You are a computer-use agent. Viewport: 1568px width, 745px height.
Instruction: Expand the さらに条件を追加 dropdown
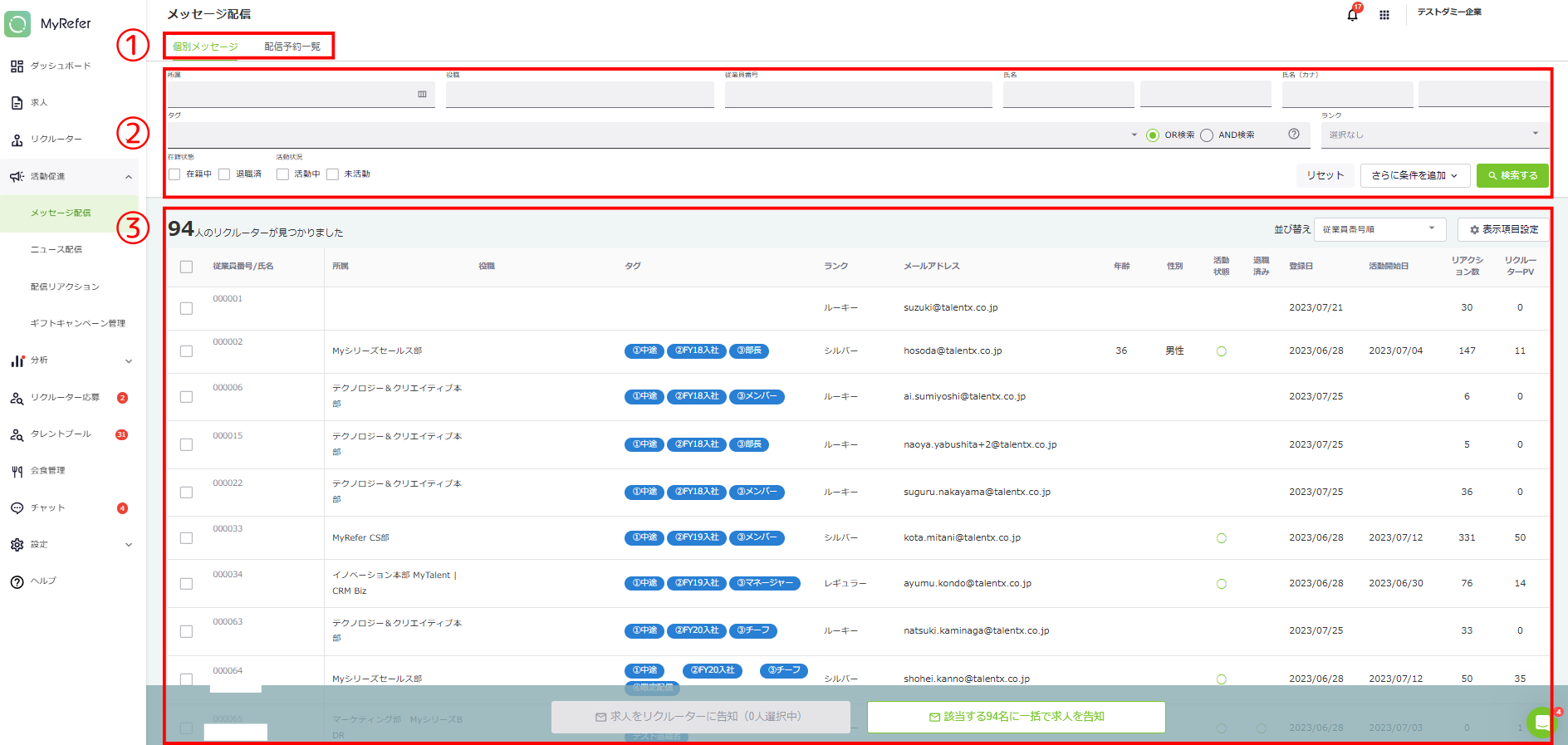tap(1414, 175)
